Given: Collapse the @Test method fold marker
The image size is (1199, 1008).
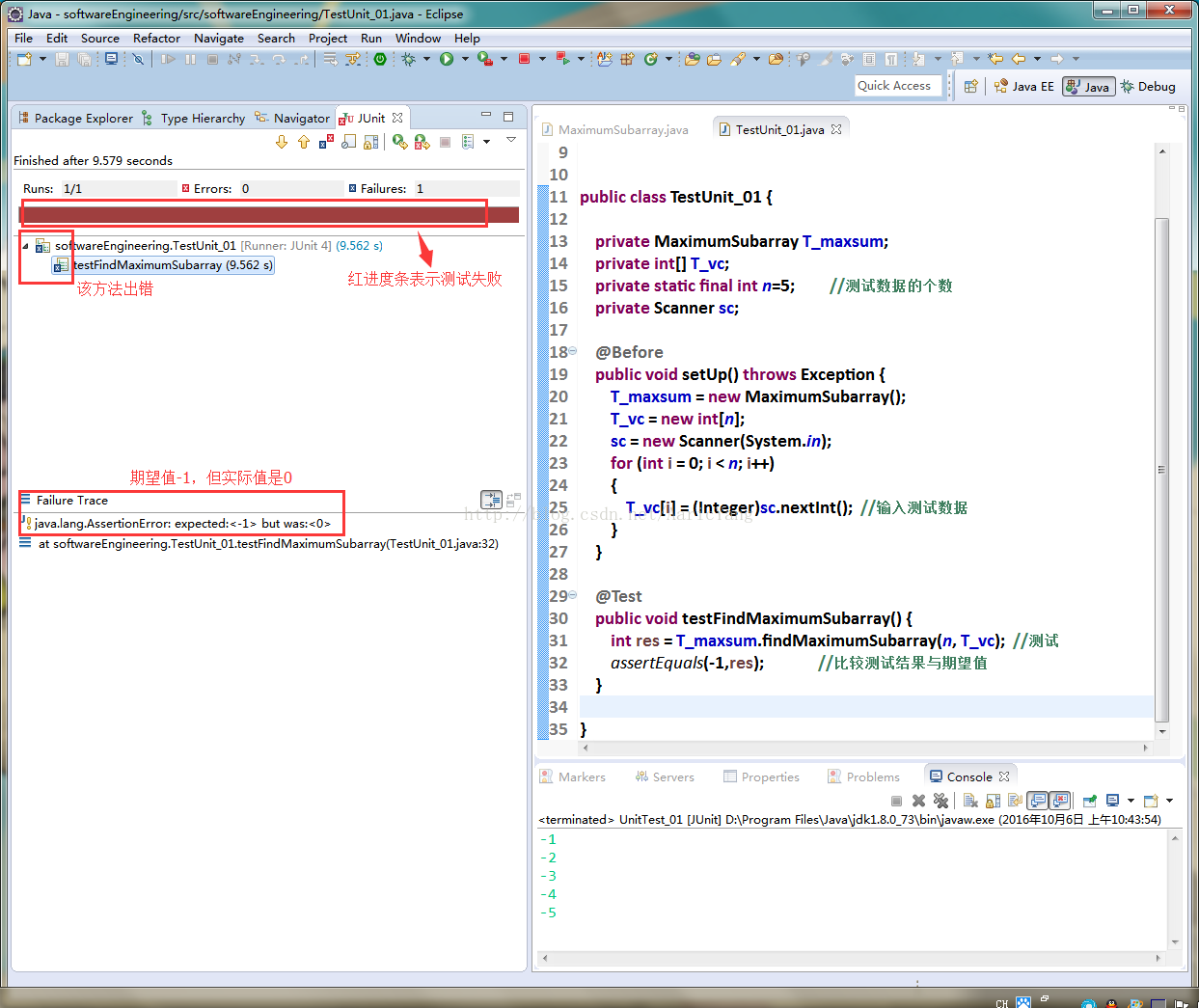Looking at the screenshot, I should pos(572,595).
